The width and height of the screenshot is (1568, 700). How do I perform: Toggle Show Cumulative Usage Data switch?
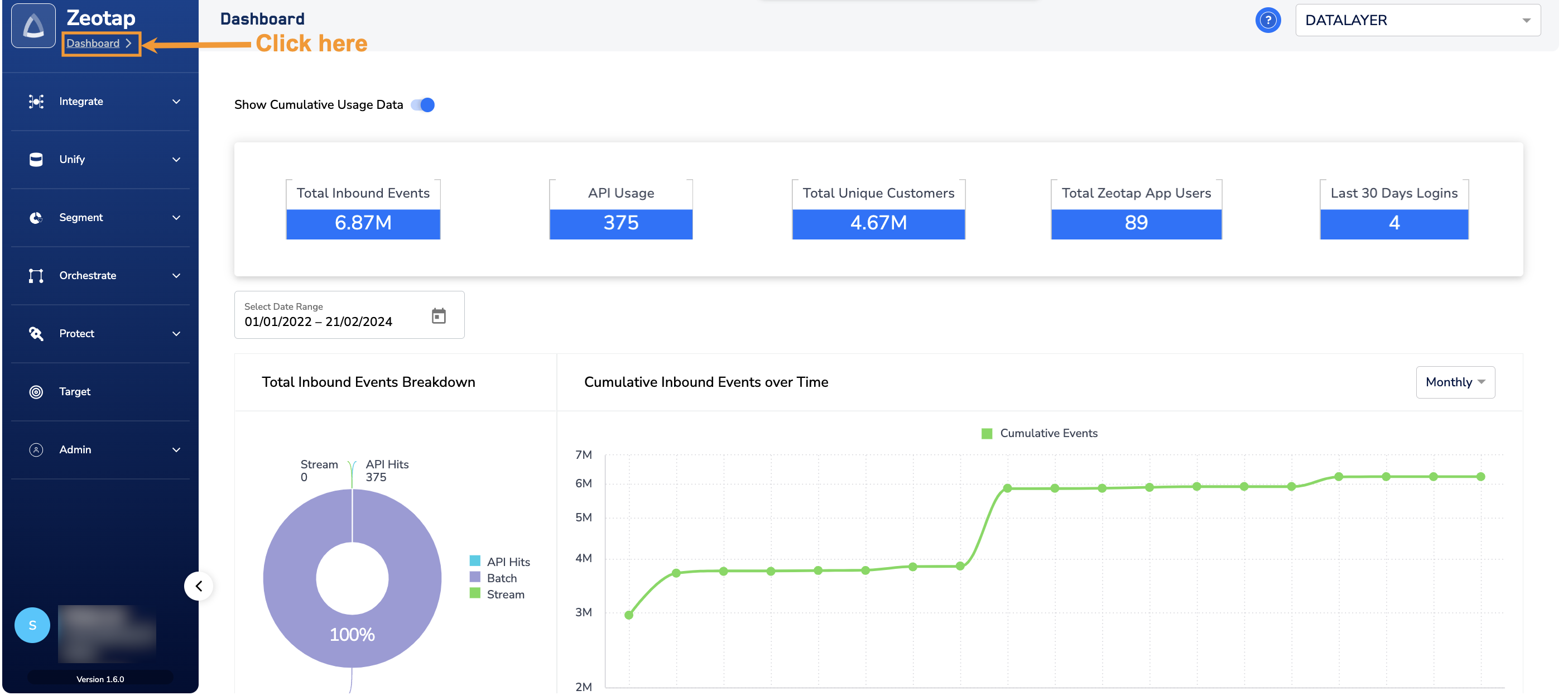click(423, 105)
